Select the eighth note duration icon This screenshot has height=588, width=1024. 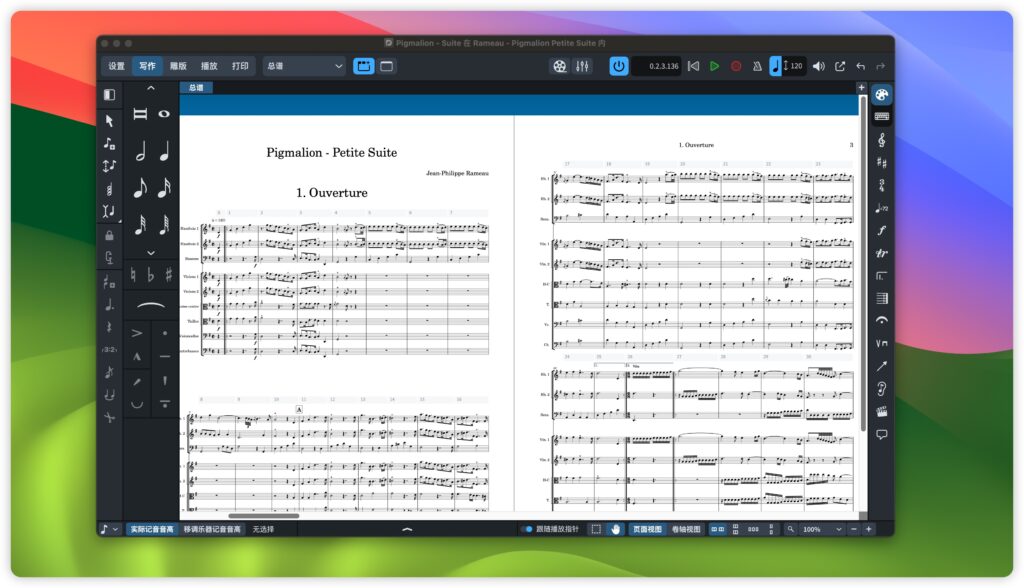(x=140, y=189)
